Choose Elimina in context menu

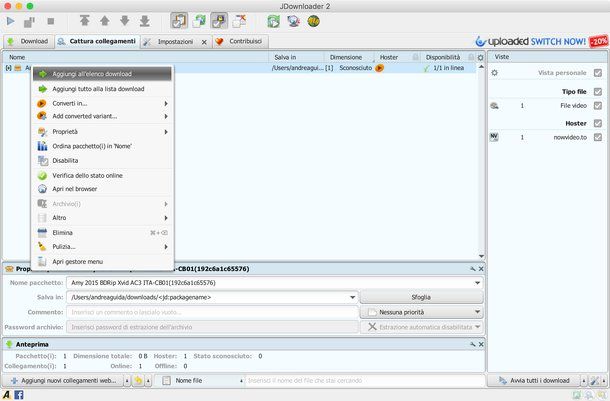102,233
